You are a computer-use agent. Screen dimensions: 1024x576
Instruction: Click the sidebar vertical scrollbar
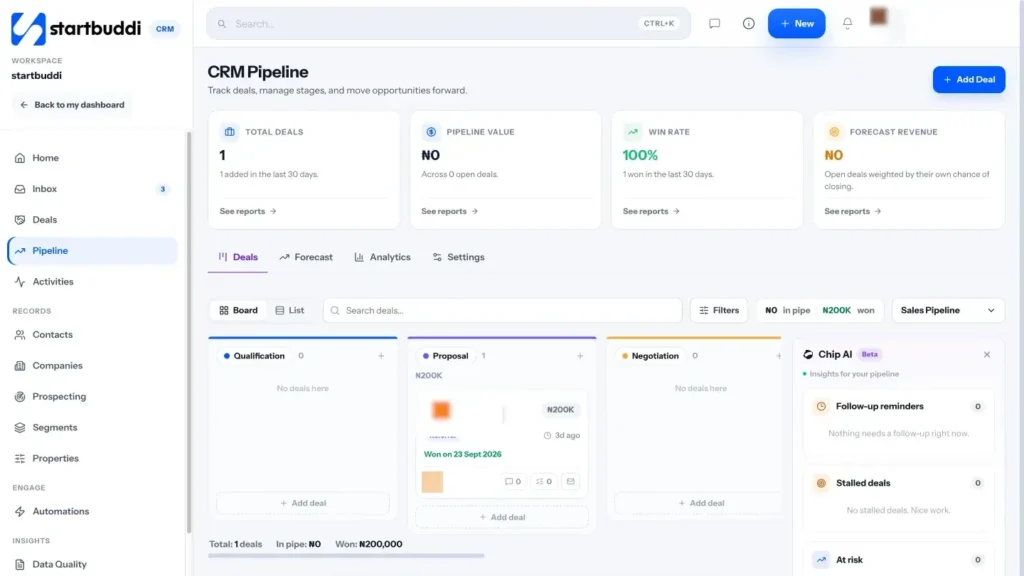pyautogui.click(x=189, y=333)
